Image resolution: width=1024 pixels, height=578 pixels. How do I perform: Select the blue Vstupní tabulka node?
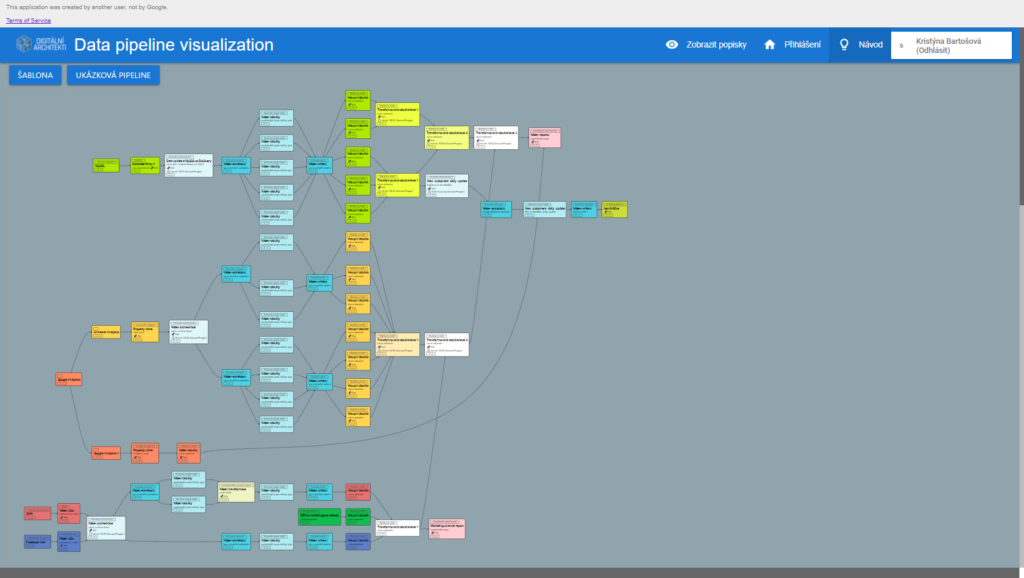coord(358,541)
